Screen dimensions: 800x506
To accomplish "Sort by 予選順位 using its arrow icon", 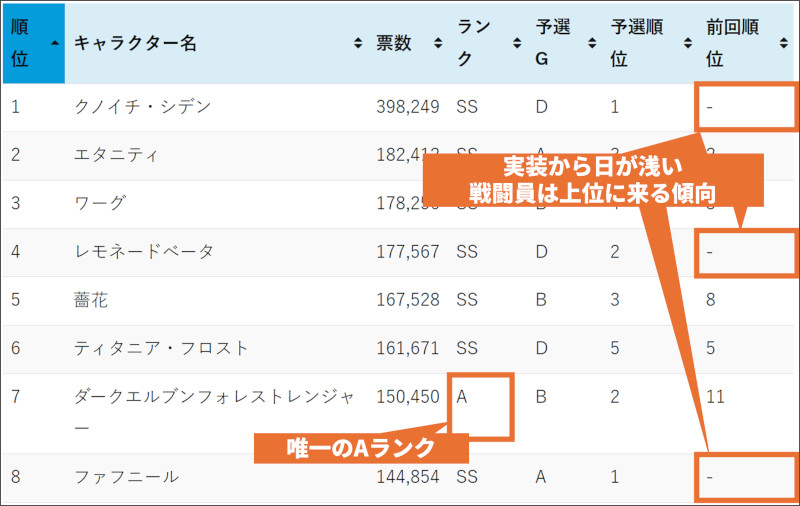I will click(687, 43).
